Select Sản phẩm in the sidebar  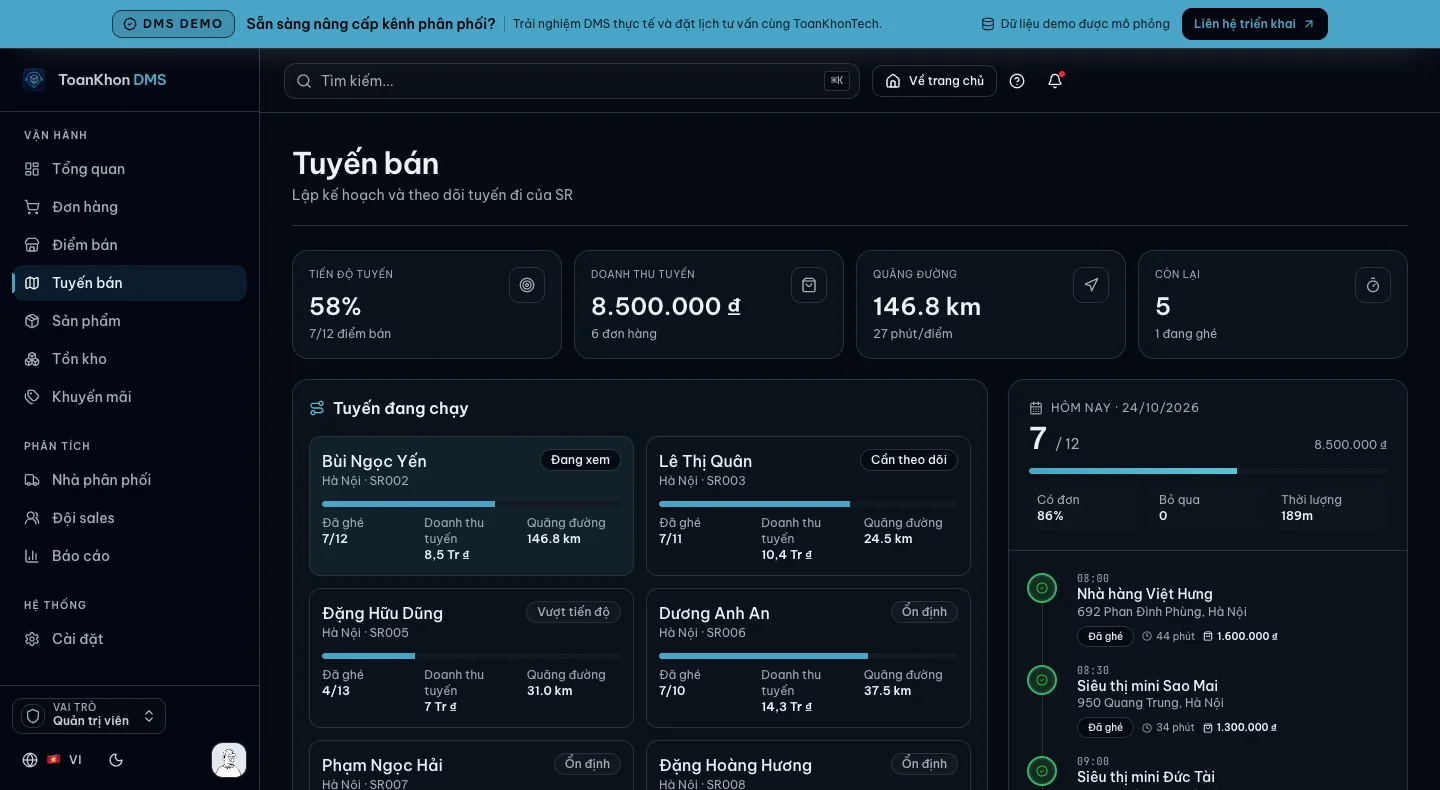pyautogui.click(x=129, y=321)
